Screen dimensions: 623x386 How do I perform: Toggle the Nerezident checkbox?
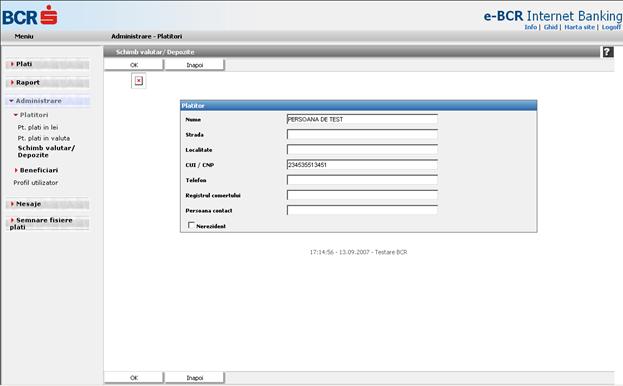point(191,225)
